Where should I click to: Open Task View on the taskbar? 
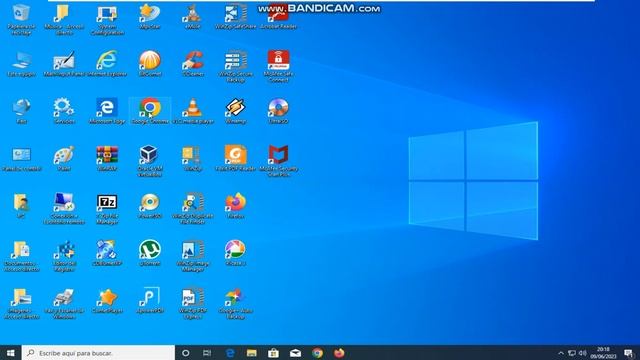(x=207, y=353)
